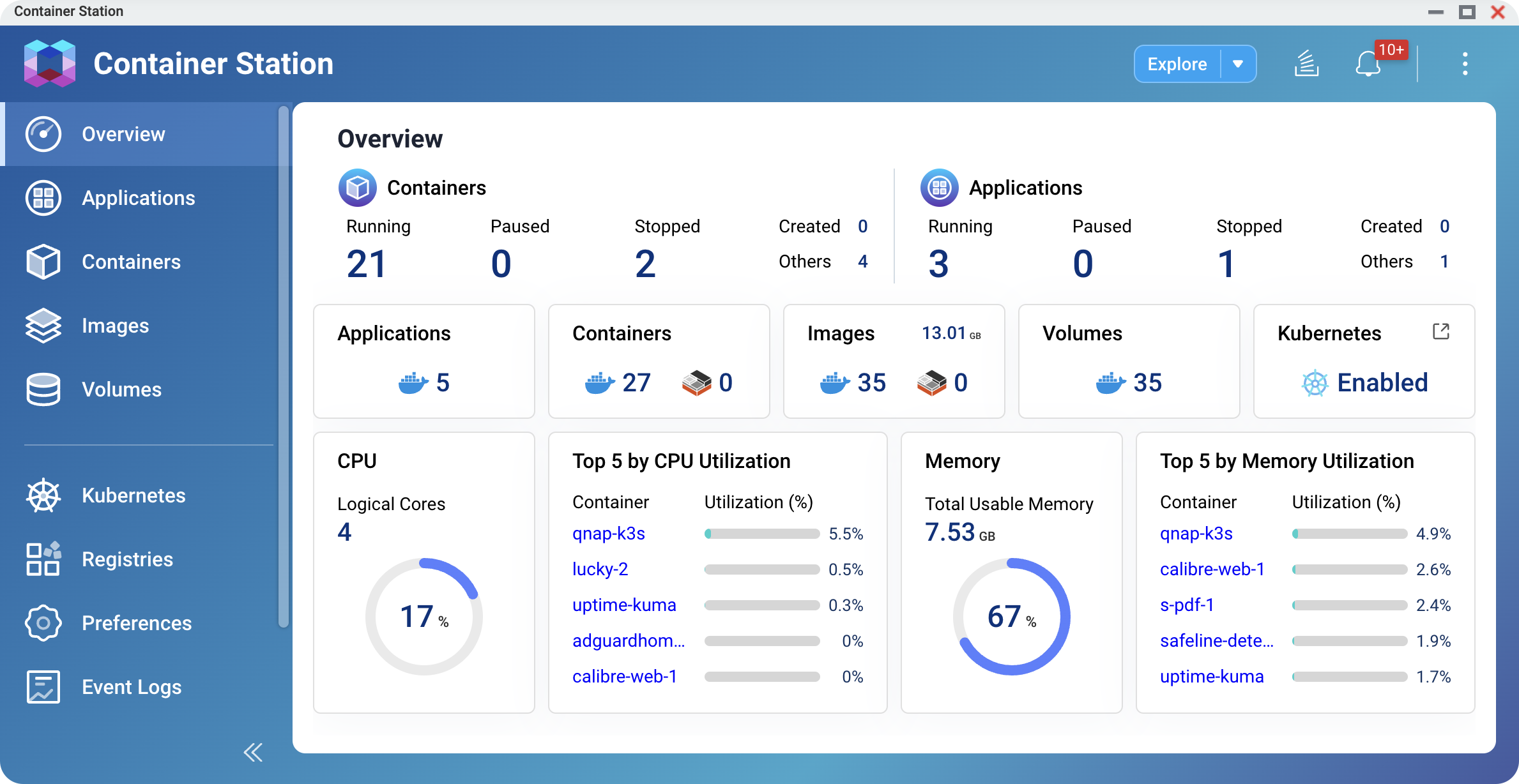The height and width of the screenshot is (784, 1519).
Task: Open calibre-web-1 link in CPU list
Action: (625, 676)
